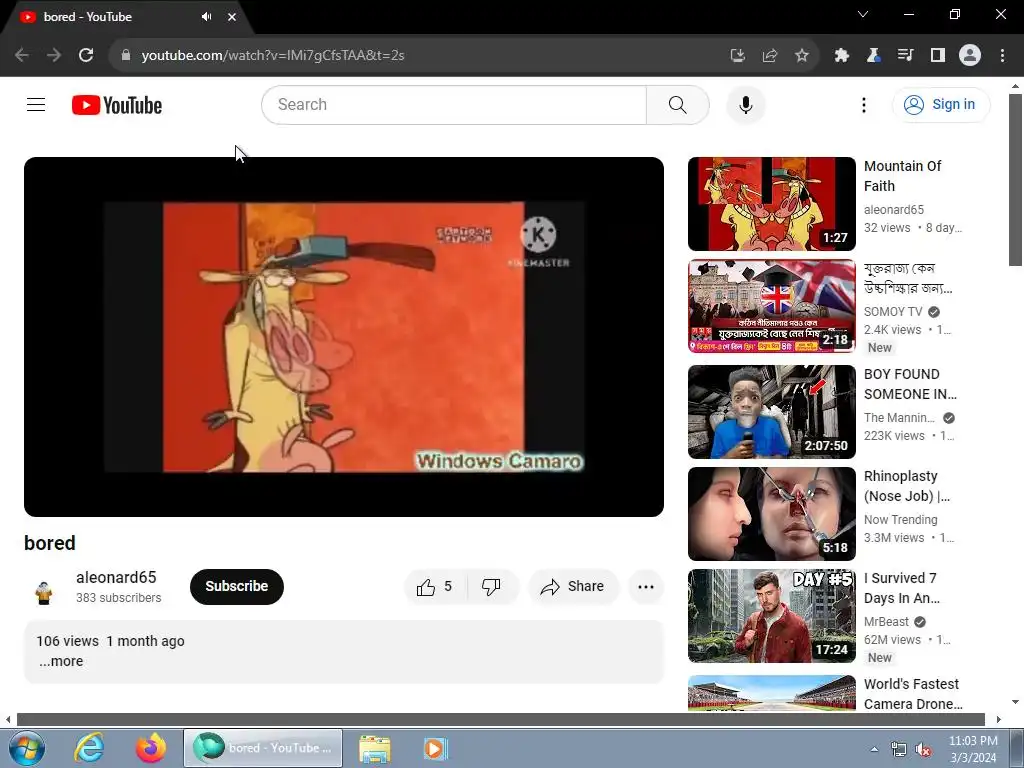The height and width of the screenshot is (768, 1024).
Task: Open Chrome Labs flask icon
Action: (874, 55)
